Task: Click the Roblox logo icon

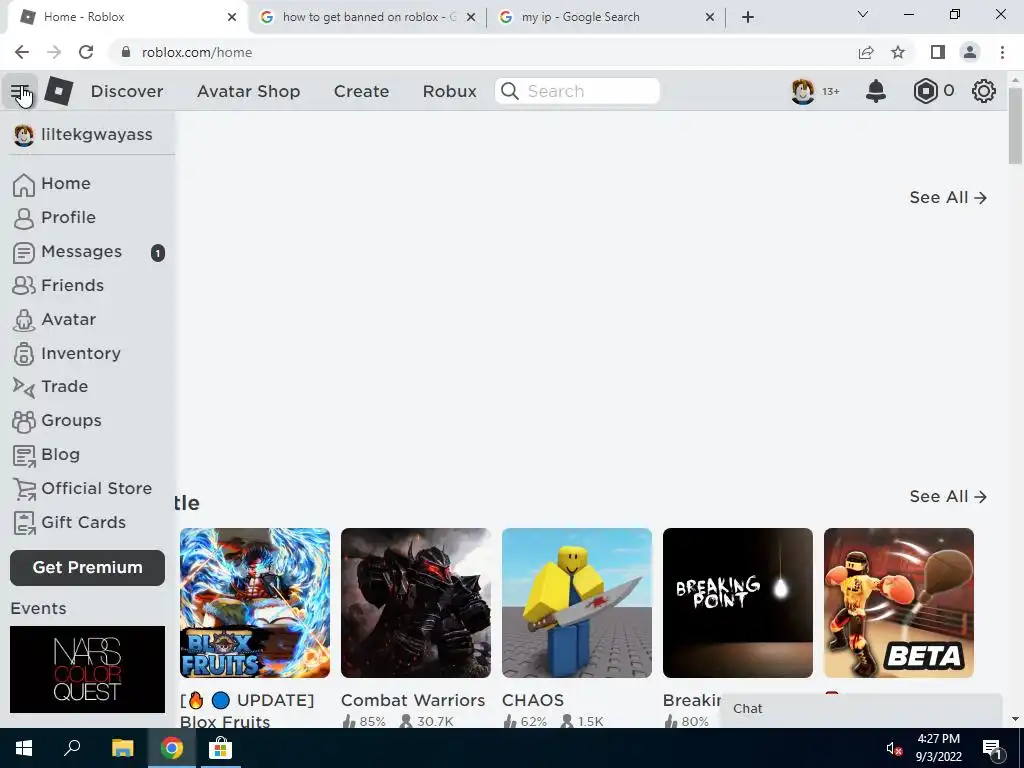Action: coord(58,91)
